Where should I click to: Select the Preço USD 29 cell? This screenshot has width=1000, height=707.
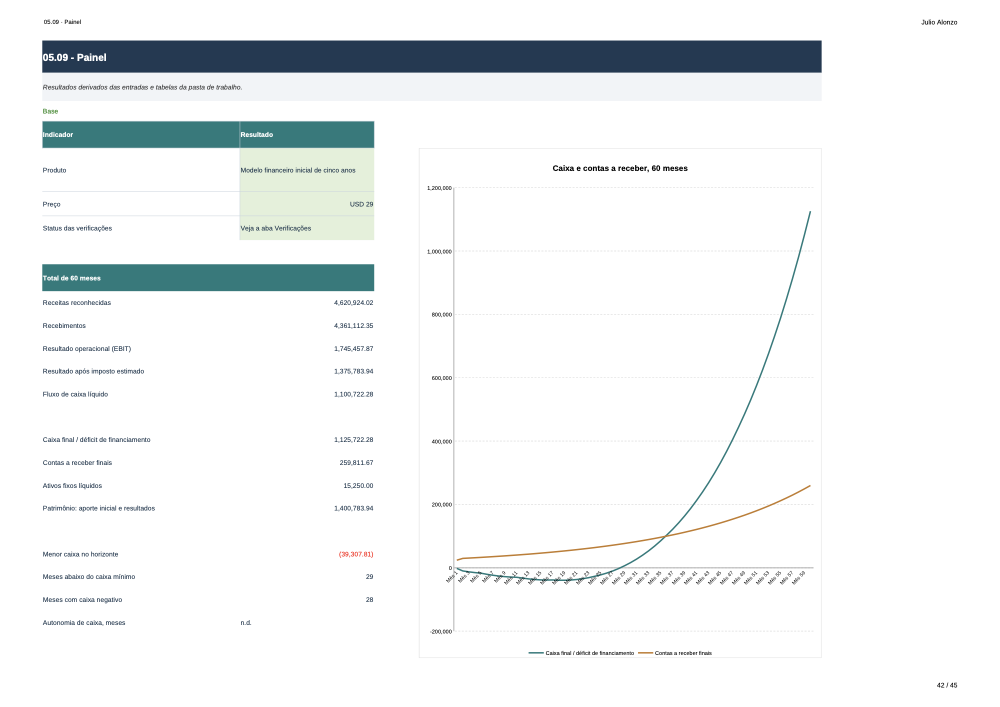click(307, 204)
